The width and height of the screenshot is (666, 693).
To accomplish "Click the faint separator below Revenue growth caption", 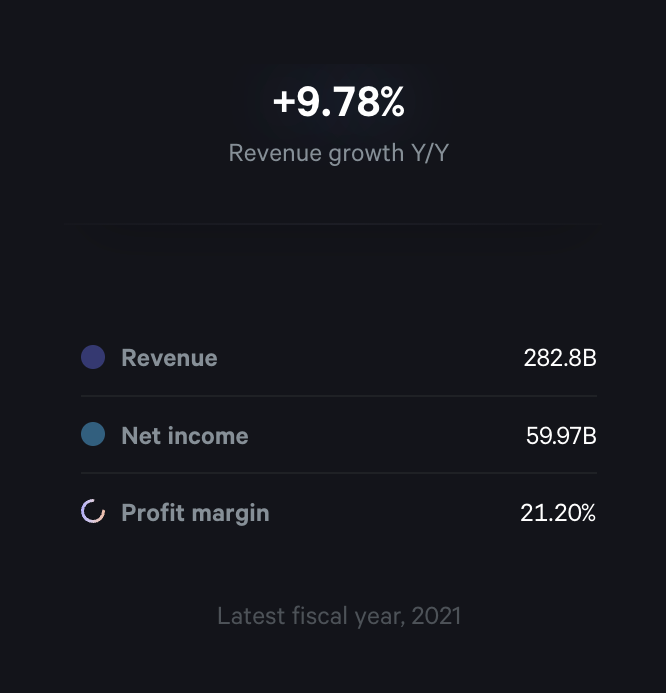I will coord(333,225).
